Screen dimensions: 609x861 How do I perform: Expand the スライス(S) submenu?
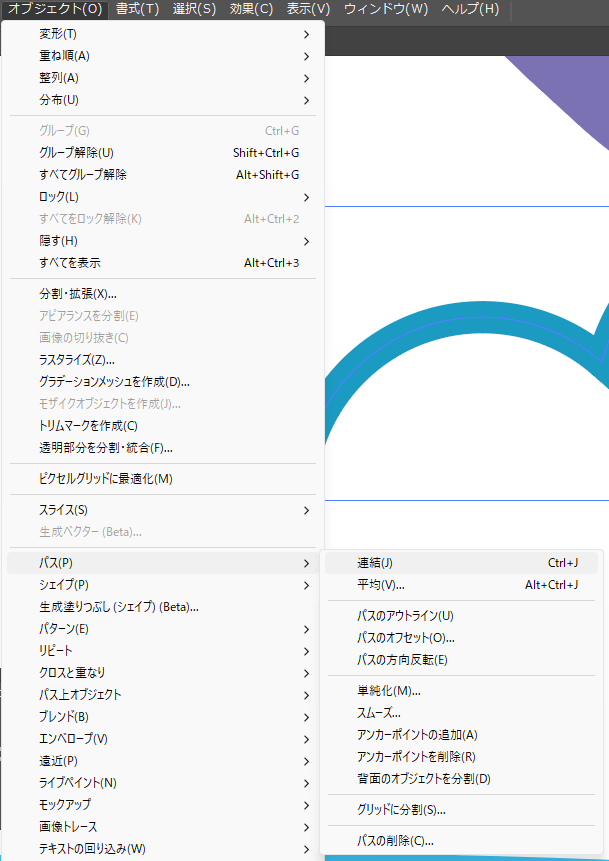click(x=63, y=510)
